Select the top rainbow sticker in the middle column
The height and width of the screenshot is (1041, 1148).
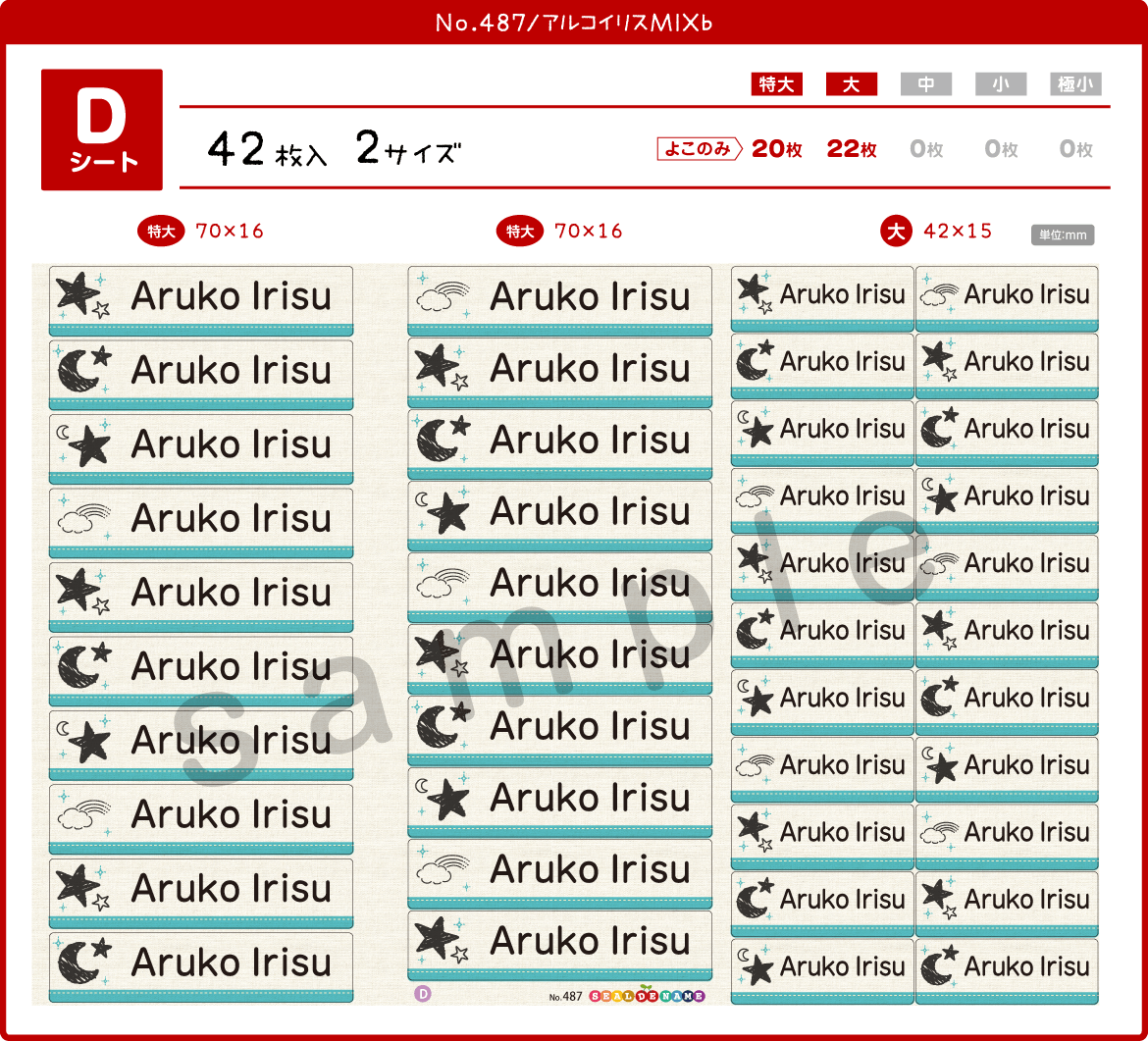point(559,301)
